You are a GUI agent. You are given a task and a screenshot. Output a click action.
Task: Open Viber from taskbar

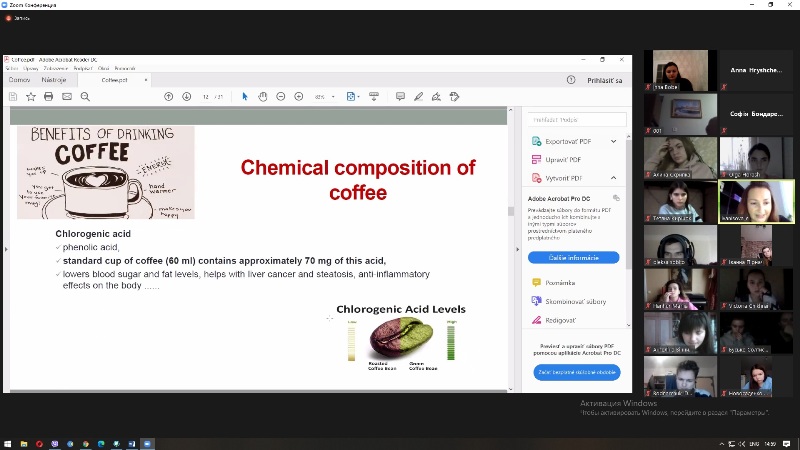pos(55,444)
